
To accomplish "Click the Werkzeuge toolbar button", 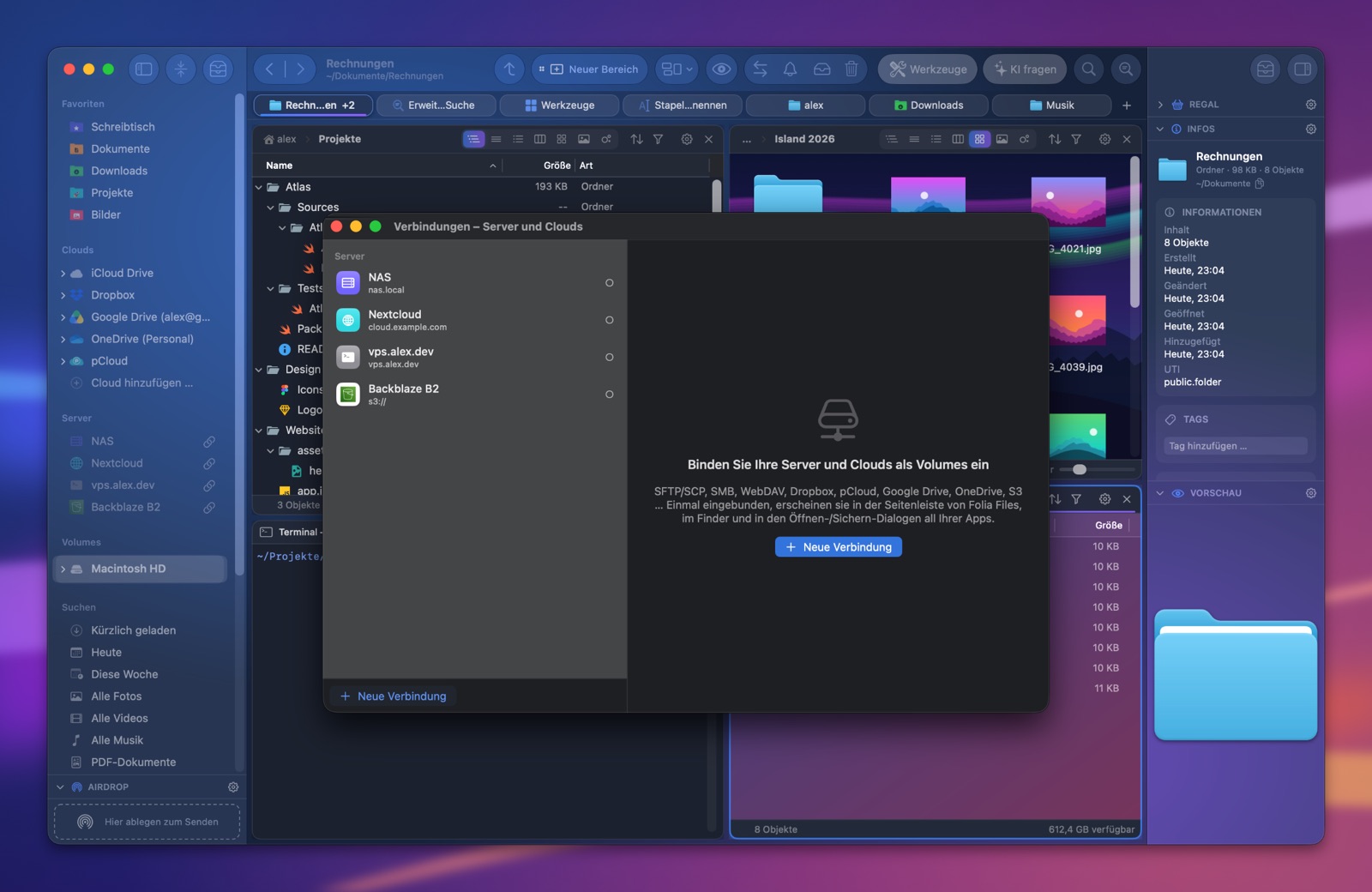I will [928, 69].
